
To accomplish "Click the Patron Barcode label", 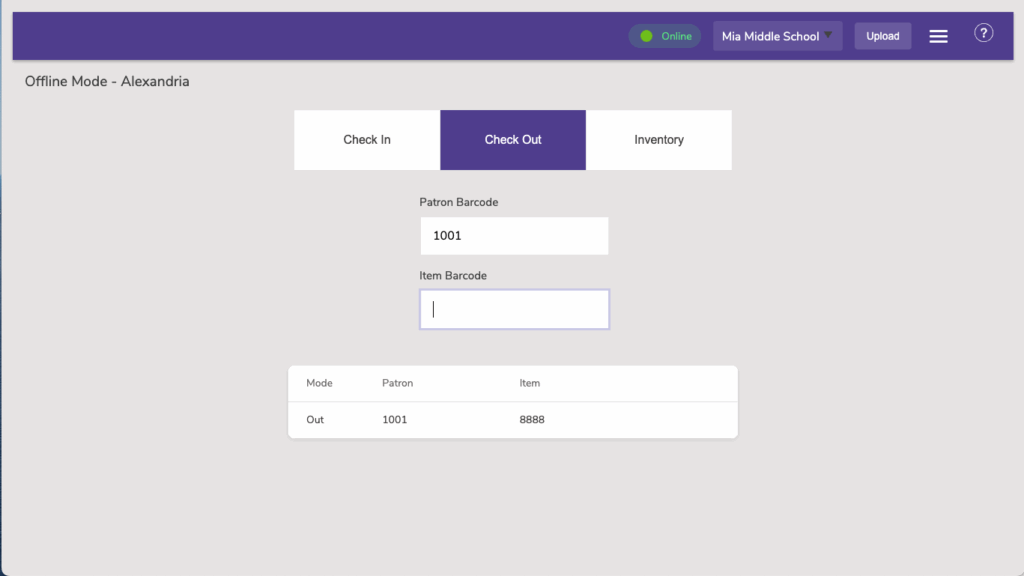I will (459, 202).
